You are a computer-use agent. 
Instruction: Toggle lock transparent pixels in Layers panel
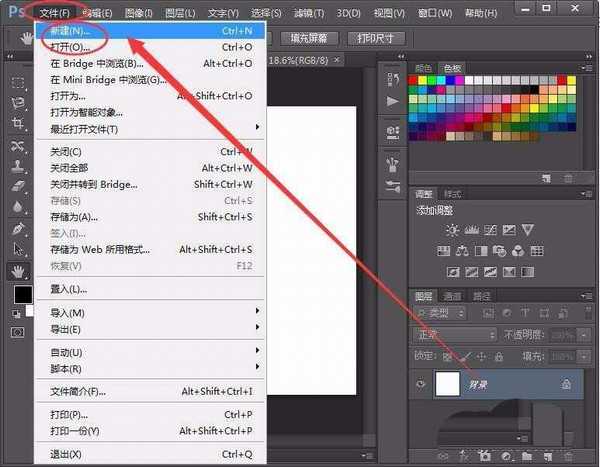click(447, 356)
